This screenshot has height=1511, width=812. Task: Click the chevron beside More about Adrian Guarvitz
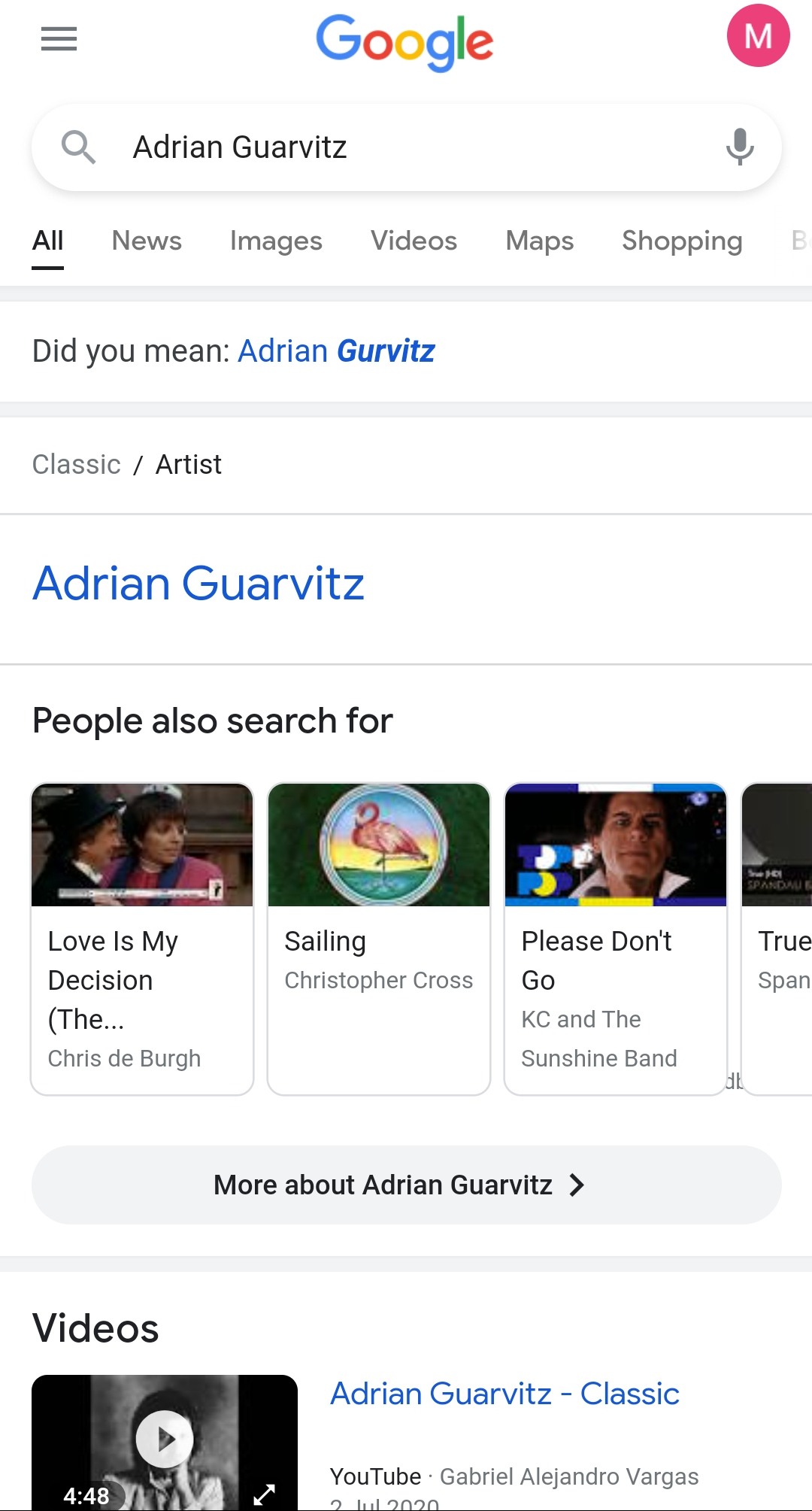(577, 1185)
